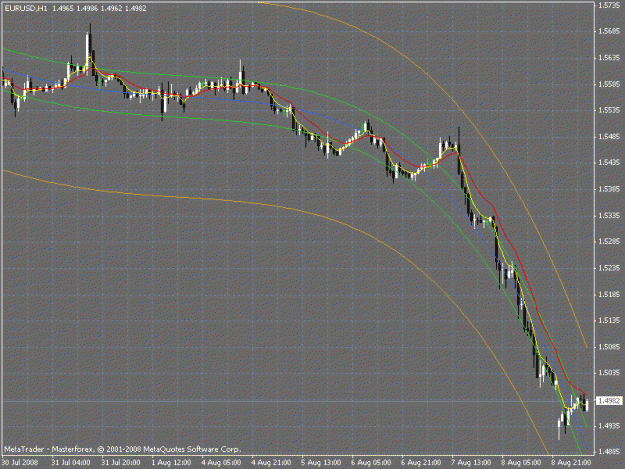The width and height of the screenshot is (625, 469).
Task: Click price scale value 1.5285
Action: [x=609, y=241]
